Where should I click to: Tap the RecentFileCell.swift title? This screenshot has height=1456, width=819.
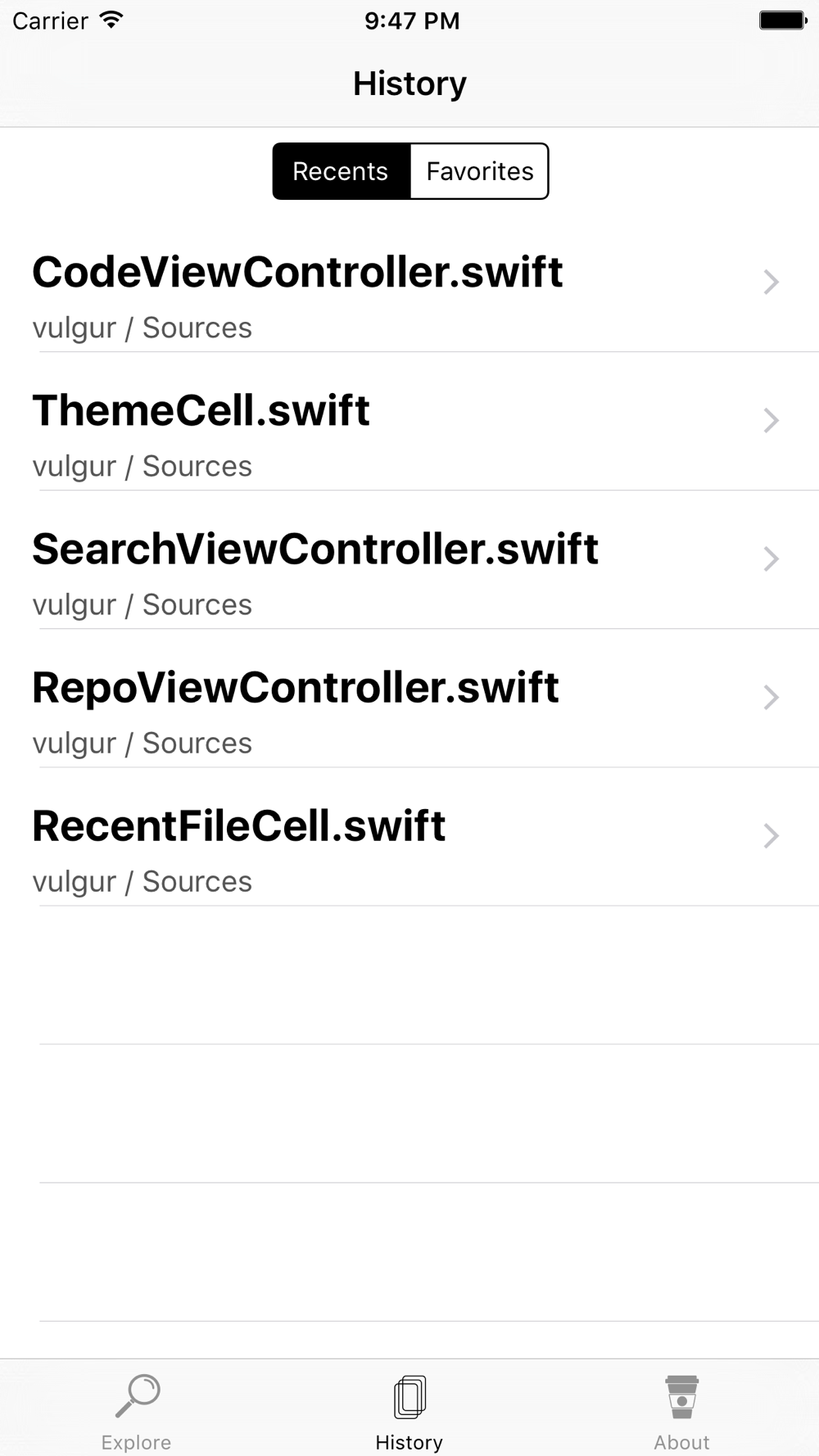coord(238,825)
